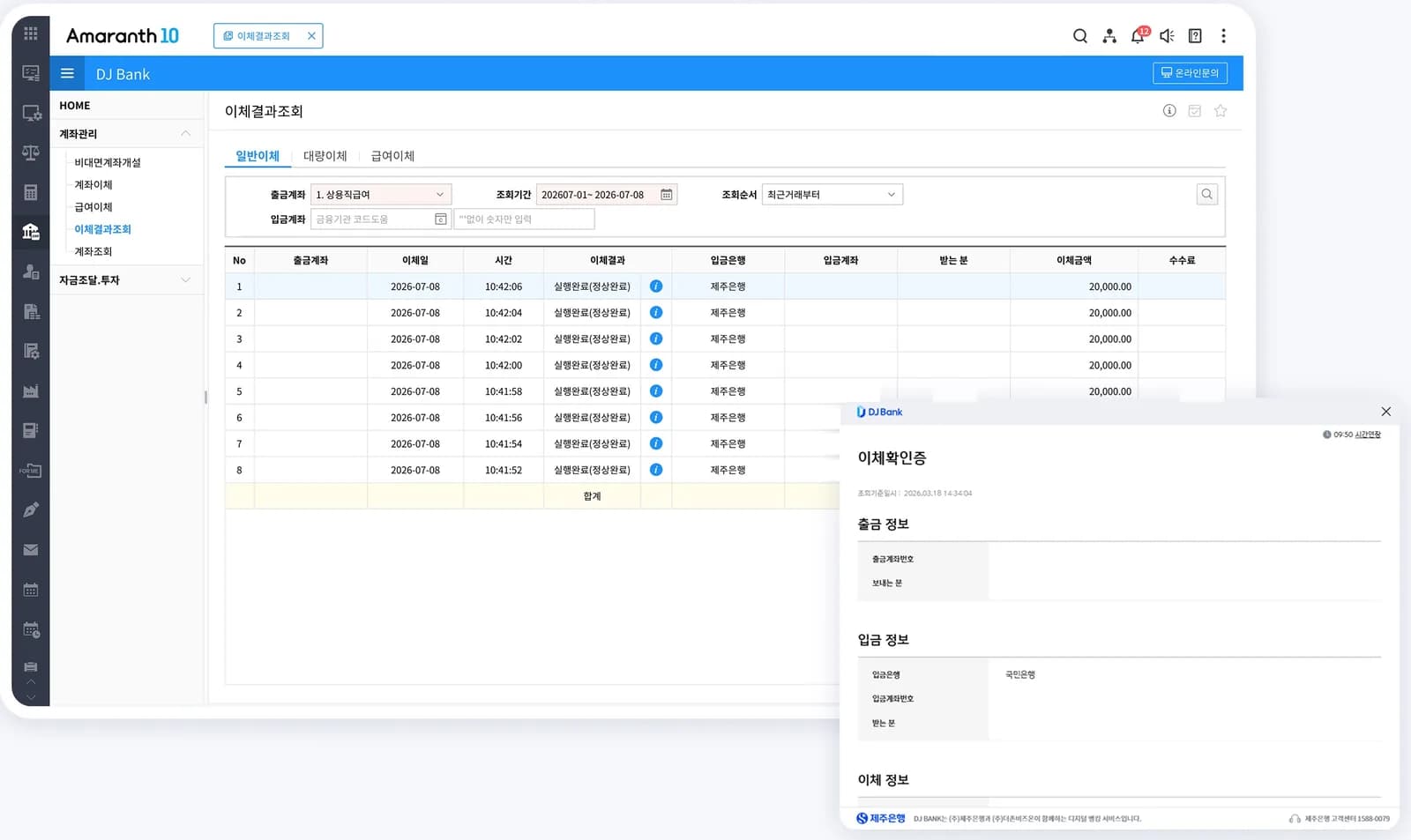Open the app grid launcher icon
1411x840 pixels.
[x=31, y=33]
